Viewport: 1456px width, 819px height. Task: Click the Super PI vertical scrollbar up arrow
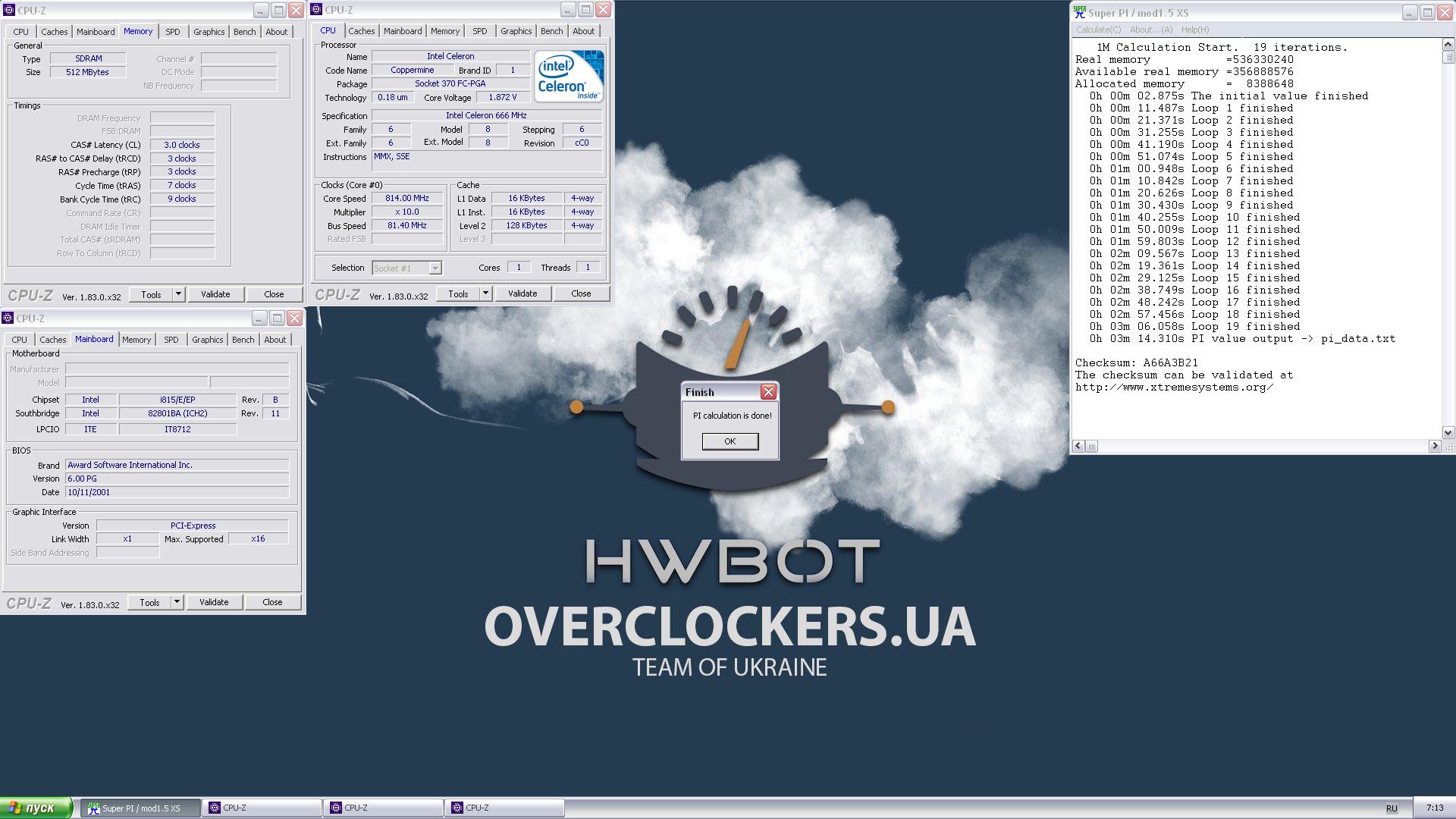pyautogui.click(x=1448, y=45)
